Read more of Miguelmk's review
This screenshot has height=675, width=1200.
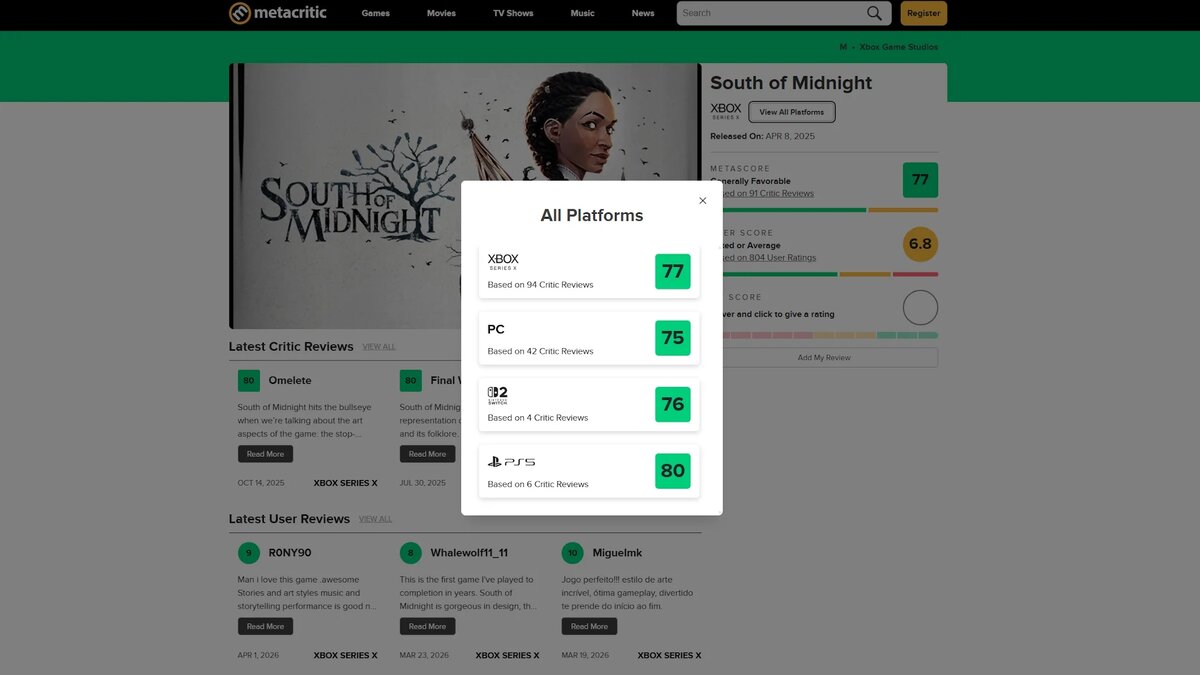[x=589, y=626]
